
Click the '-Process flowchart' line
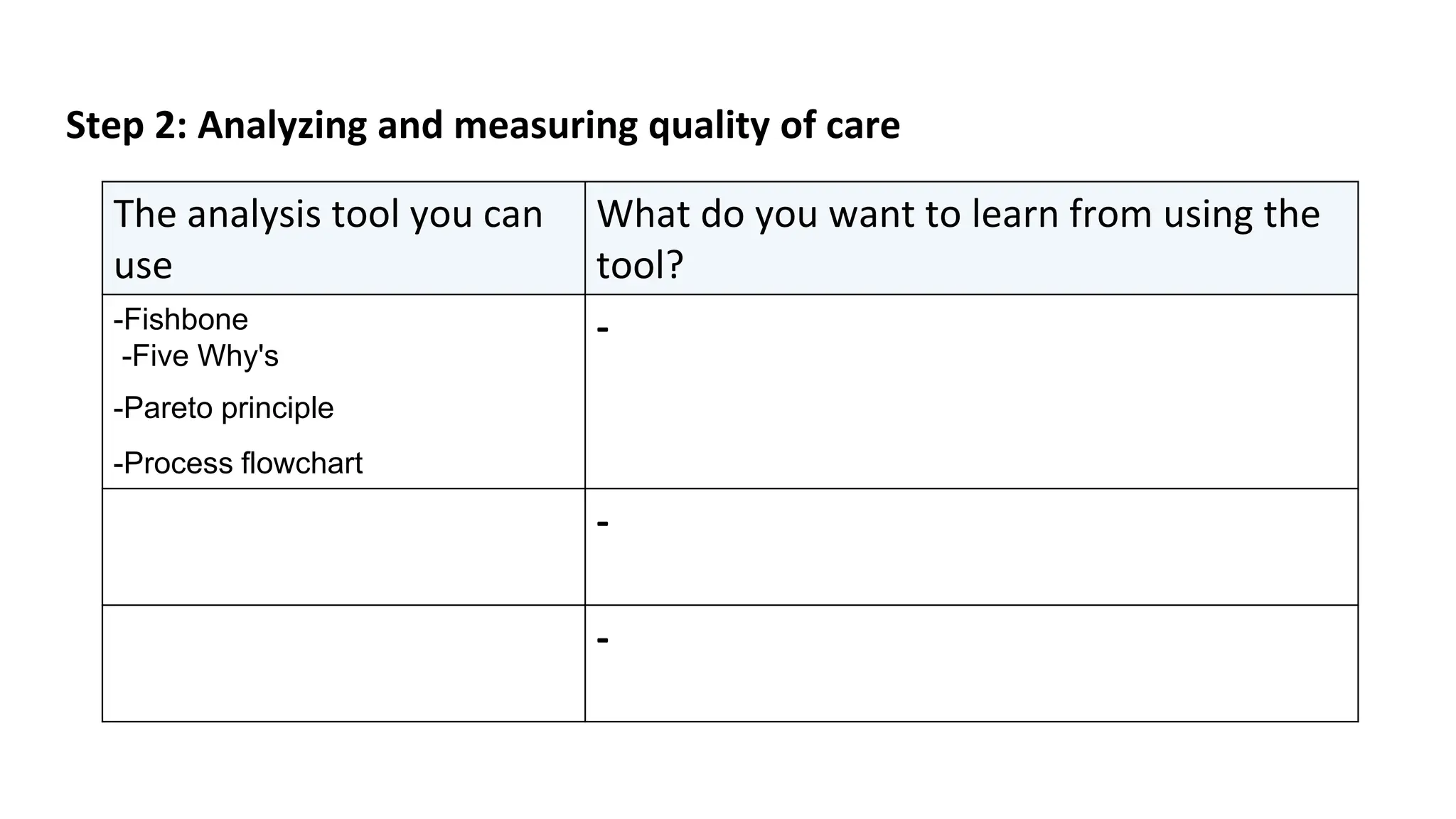point(237,463)
